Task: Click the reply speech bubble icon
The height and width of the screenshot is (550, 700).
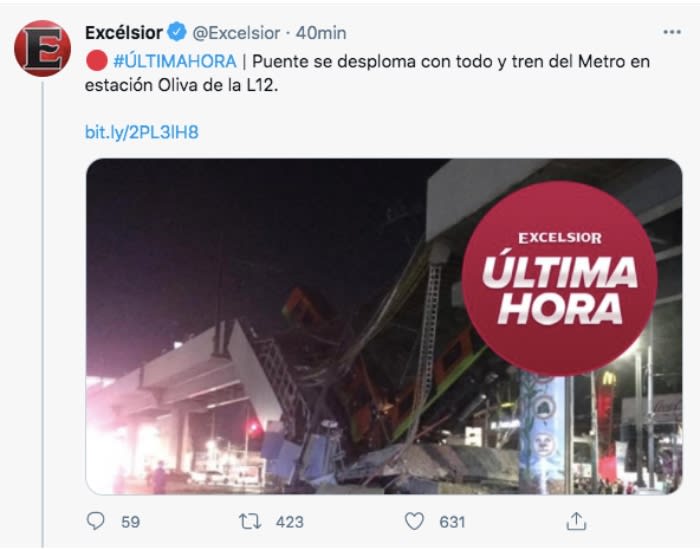Action: pyautogui.click(x=95, y=521)
